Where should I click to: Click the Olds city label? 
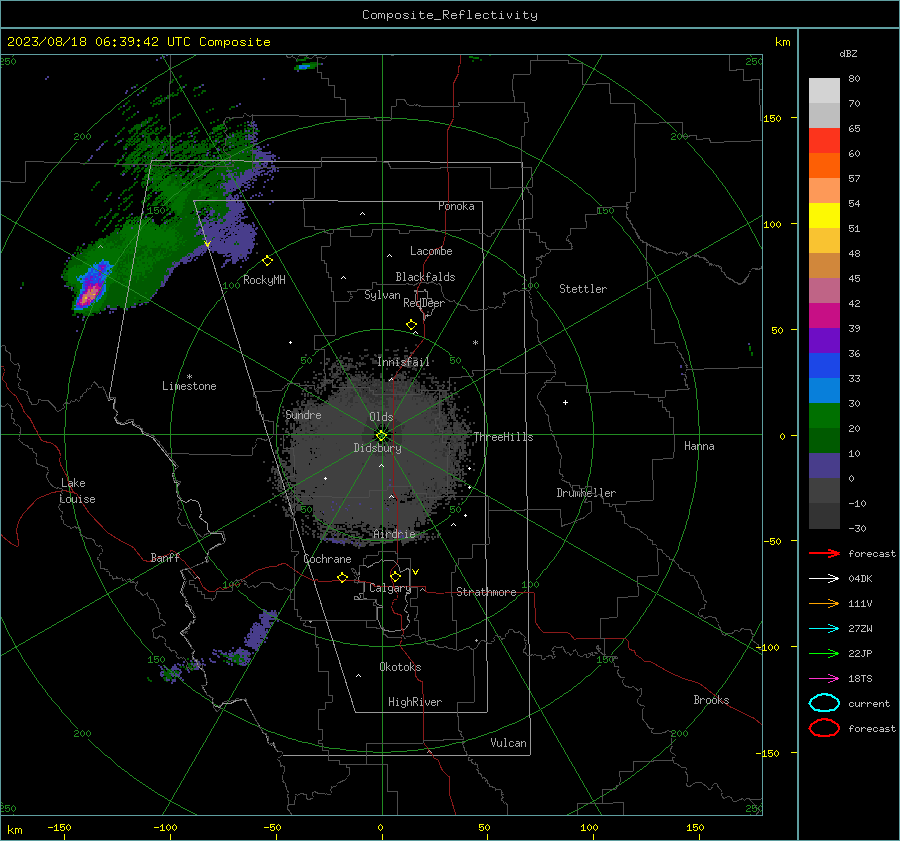coord(381,417)
